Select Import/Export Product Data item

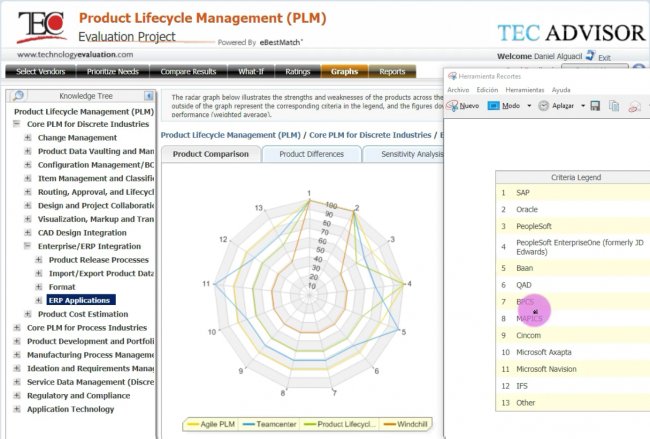(x=101, y=273)
